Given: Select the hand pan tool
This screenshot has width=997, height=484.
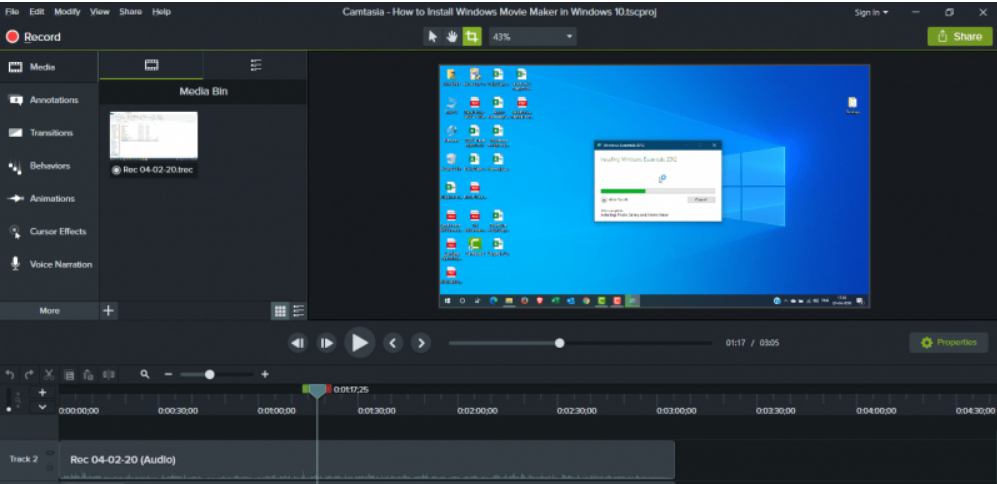Looking at the screenshot, I should [x=452, y=36].
